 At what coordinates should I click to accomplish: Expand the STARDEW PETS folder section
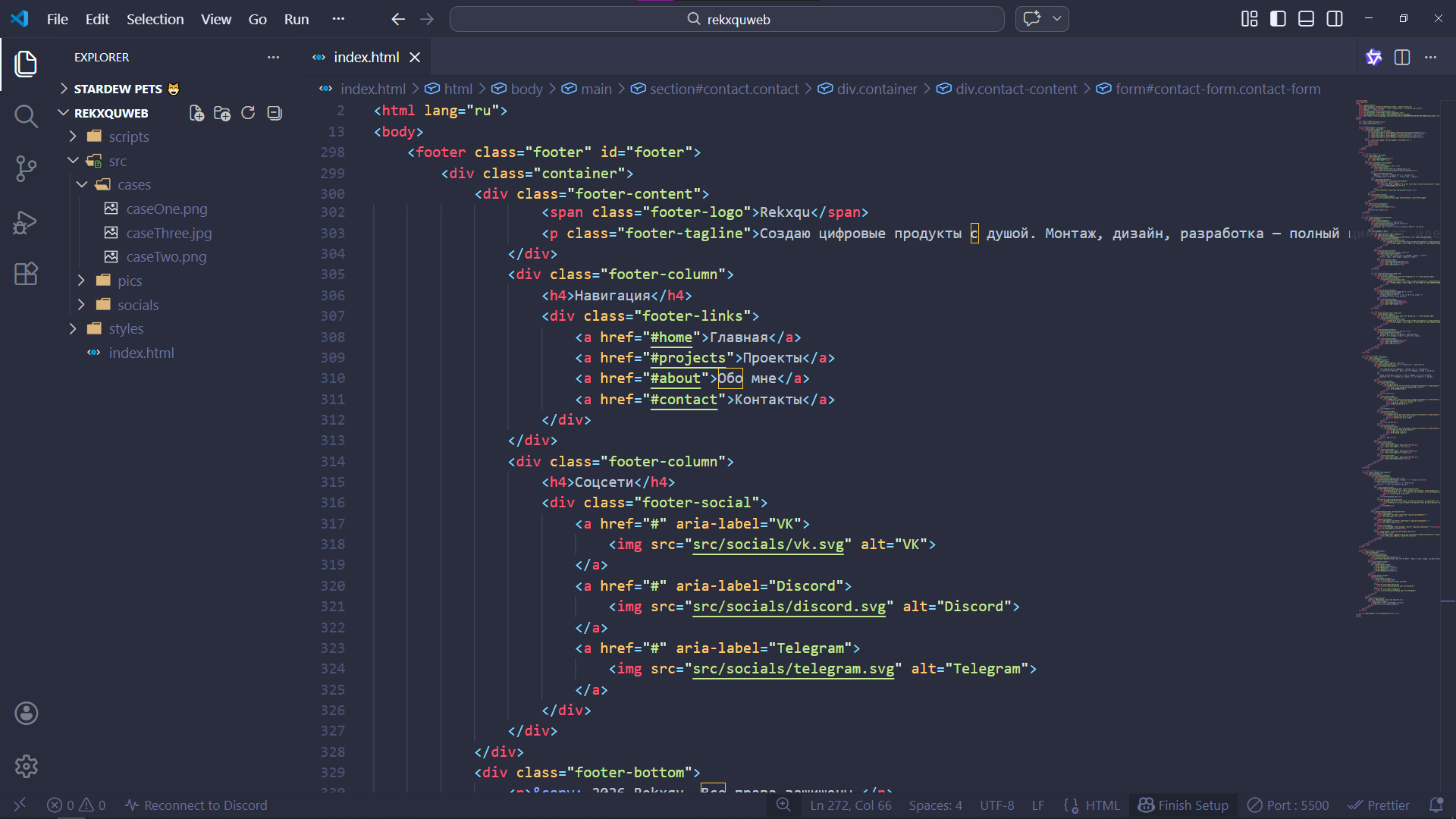(x=118, y=89)
